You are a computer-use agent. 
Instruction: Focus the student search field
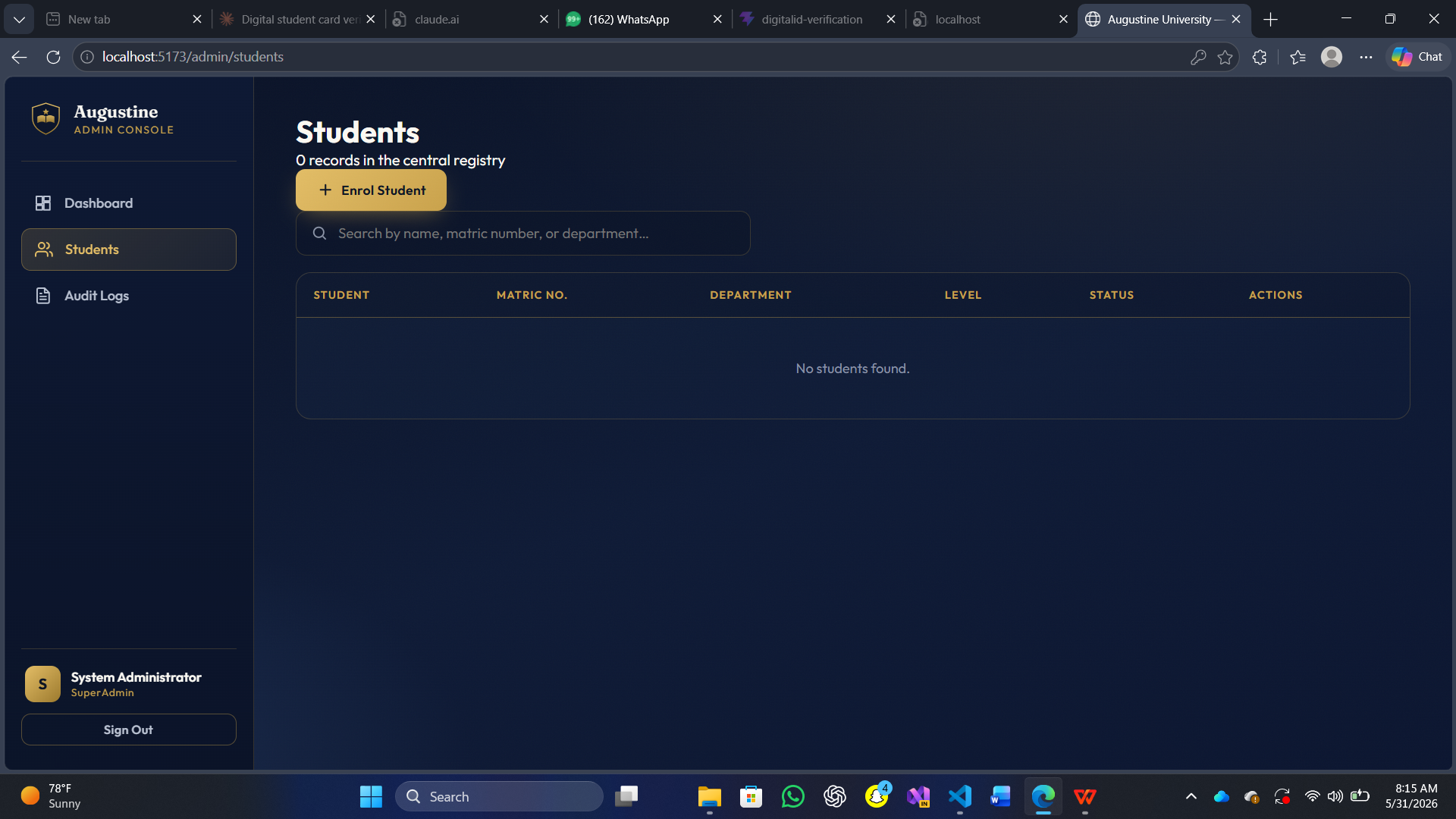point(522,234)
